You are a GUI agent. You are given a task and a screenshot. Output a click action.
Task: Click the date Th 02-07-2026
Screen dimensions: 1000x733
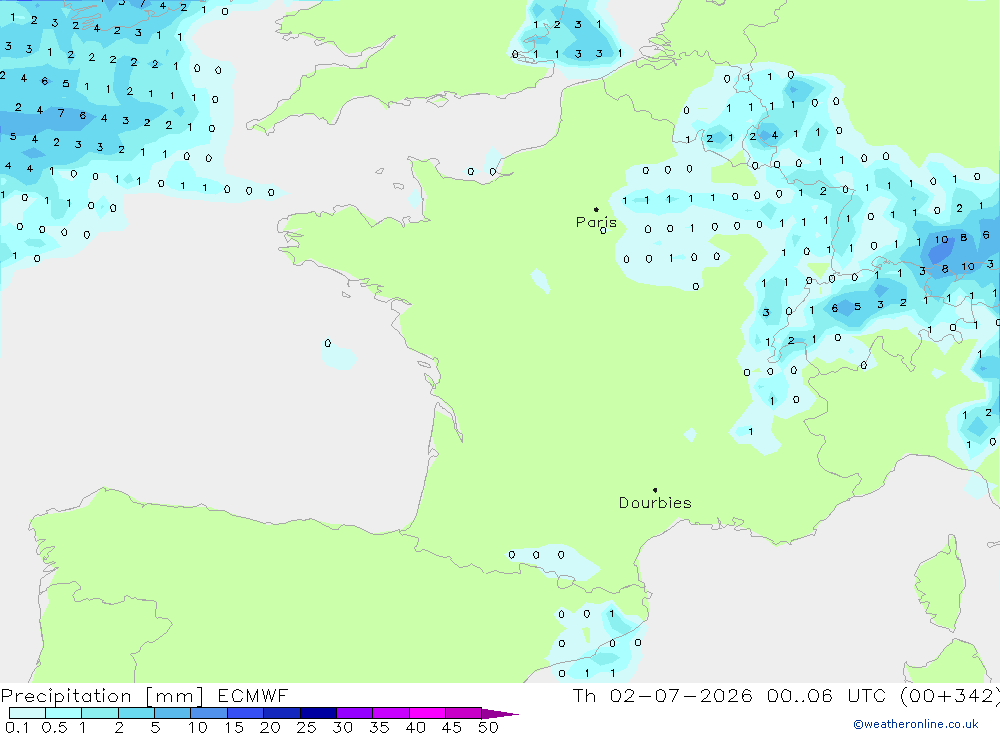[x=662, y=695]
